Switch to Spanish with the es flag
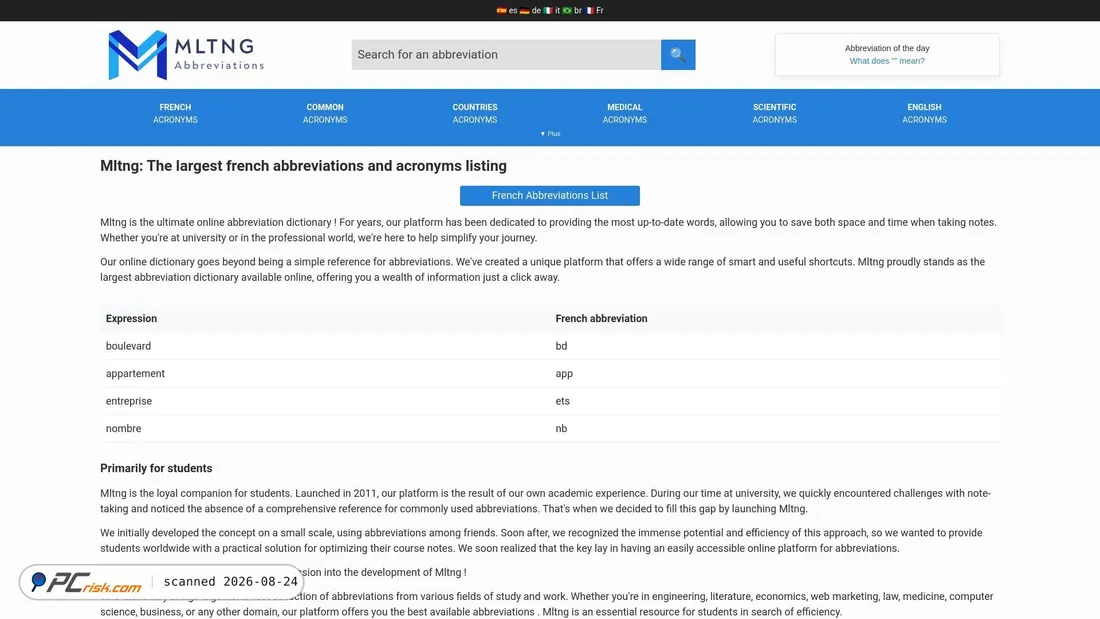The height and width of the screenshot is (619, 1100). [x=507, y=11]
